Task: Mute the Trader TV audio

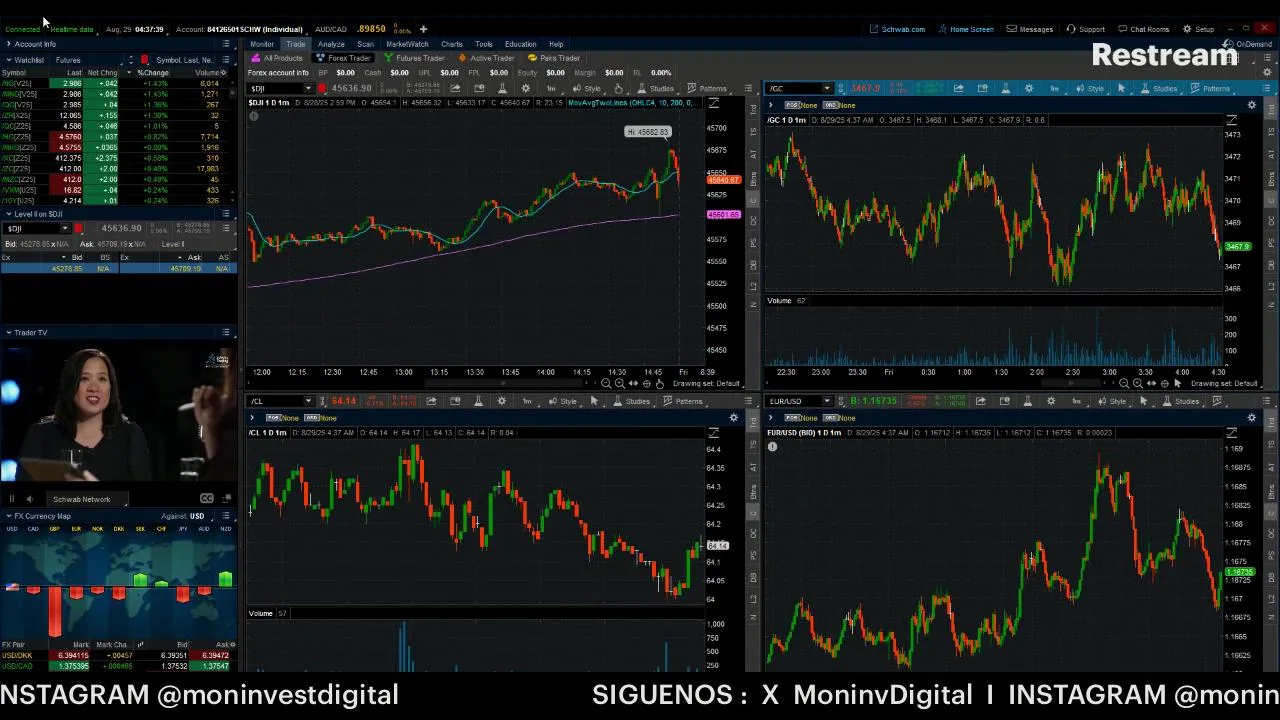Action: pos(29,499)
